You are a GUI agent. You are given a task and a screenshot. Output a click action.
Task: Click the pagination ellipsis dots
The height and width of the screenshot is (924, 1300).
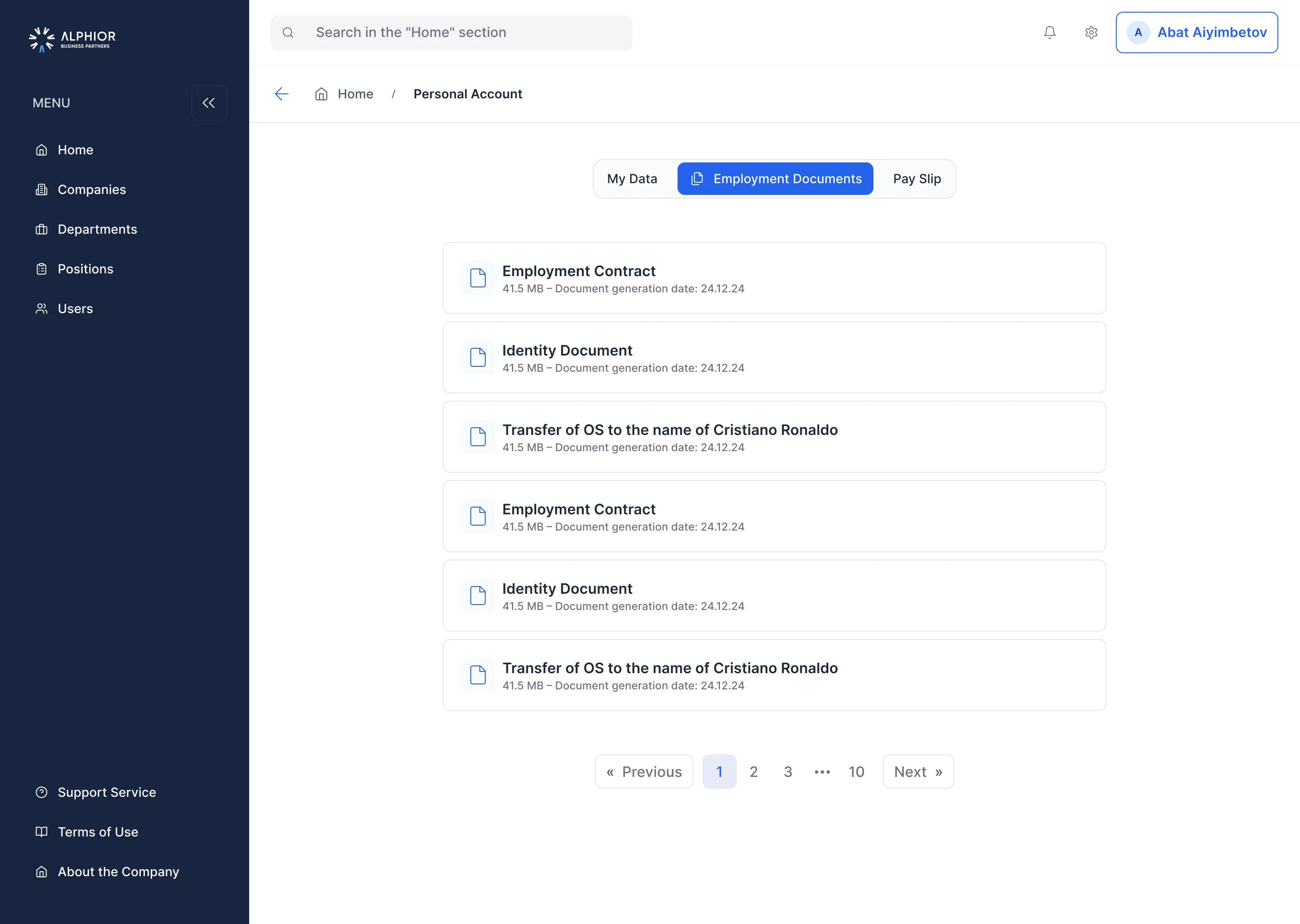point(822,772)
